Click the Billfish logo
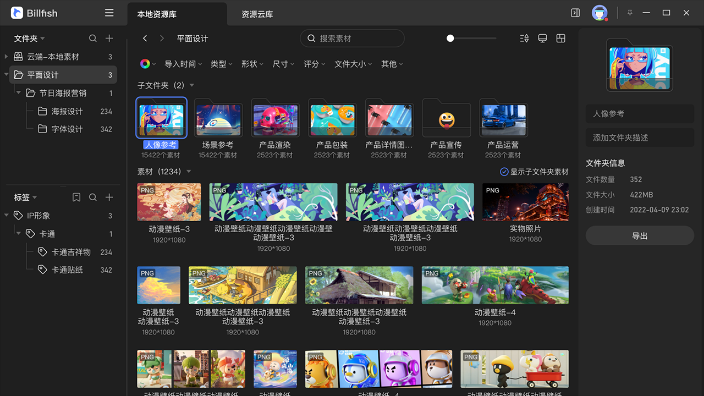 coord(17,13)
